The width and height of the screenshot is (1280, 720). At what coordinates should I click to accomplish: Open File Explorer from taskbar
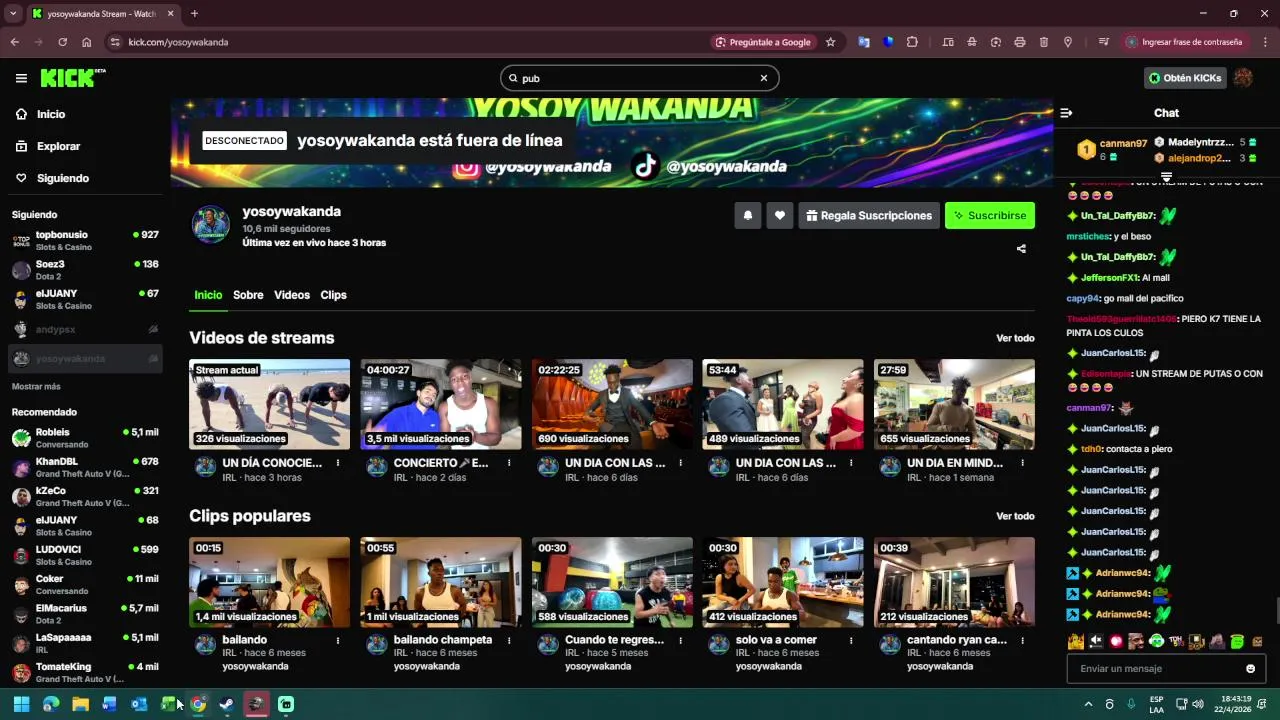pos(80,704)
